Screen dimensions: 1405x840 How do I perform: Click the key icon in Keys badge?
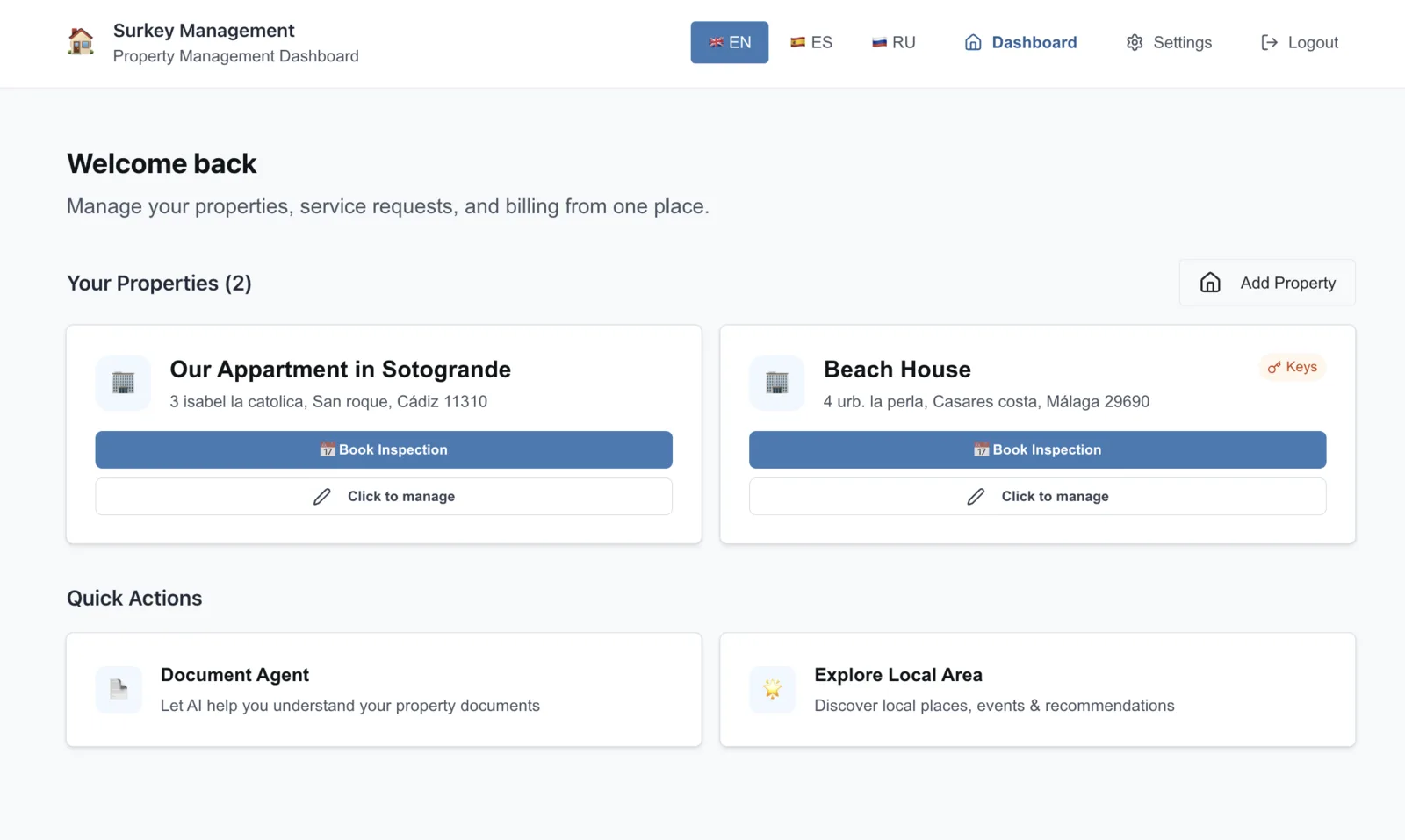[x=1274, y=367]
